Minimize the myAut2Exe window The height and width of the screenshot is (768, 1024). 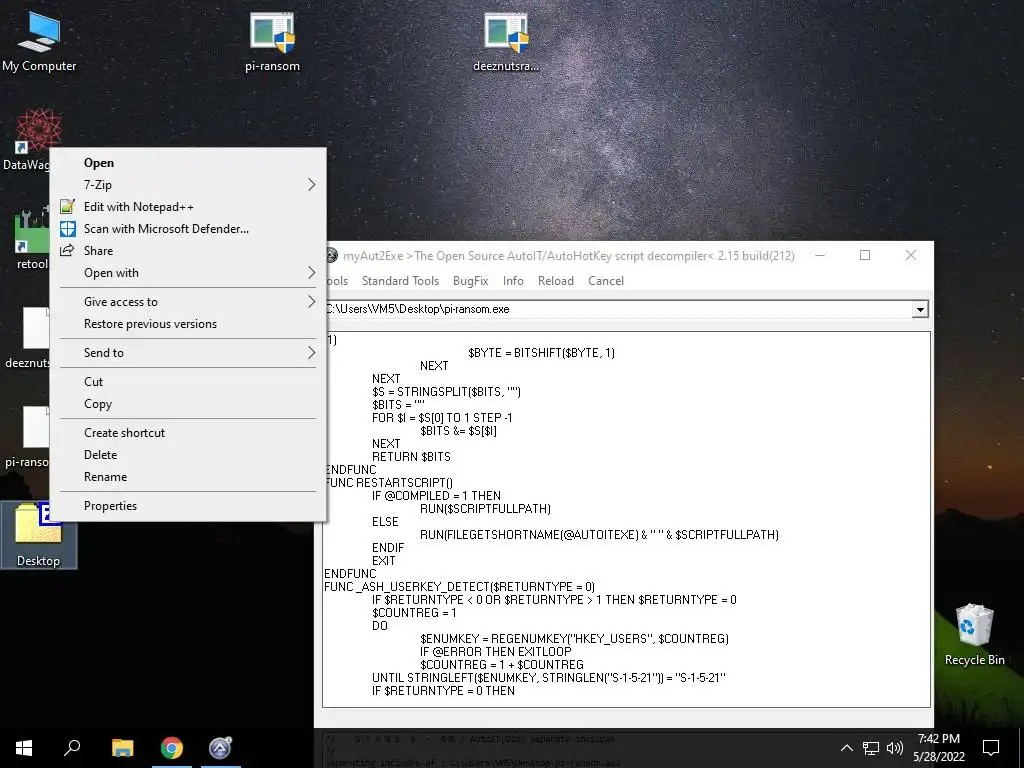(820, 255)
